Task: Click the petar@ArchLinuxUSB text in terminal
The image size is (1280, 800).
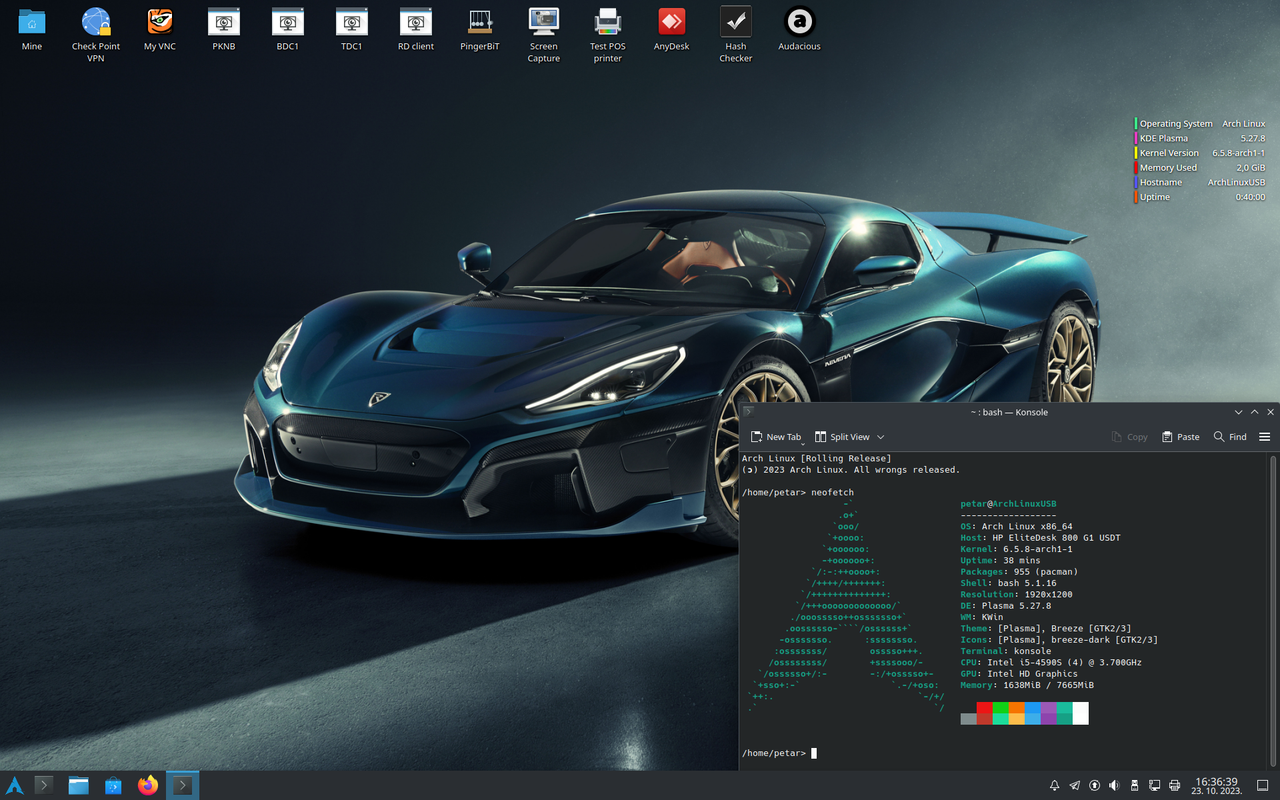Action: (1008, 504)
